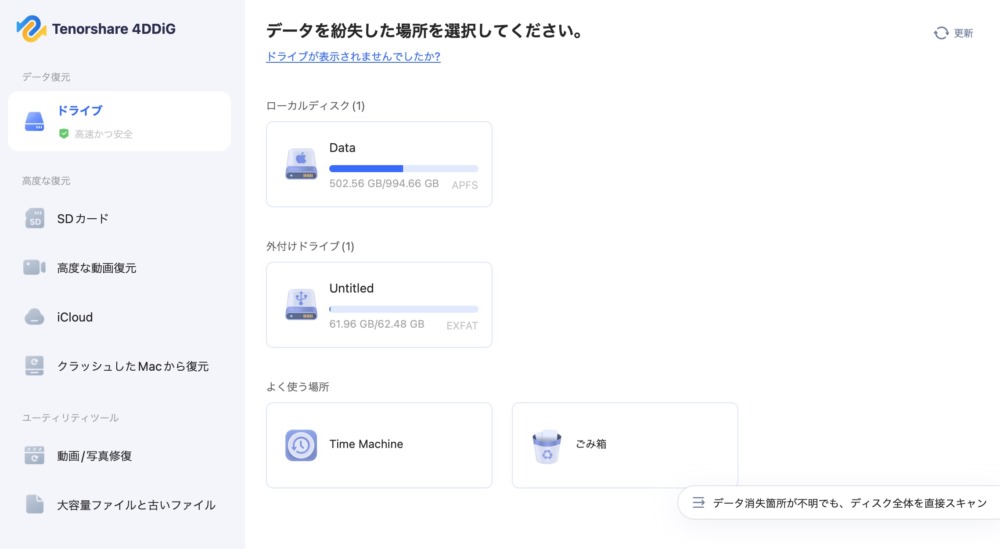Screen dimensions: 1000x549
Task: Open the ドライブ section in sidebar
Action: (x=119, y=121)
